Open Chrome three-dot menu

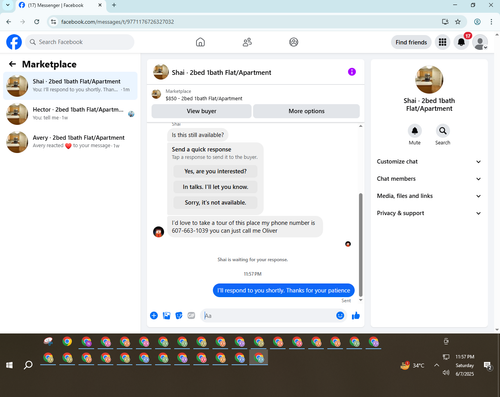[x=491, y=22]
